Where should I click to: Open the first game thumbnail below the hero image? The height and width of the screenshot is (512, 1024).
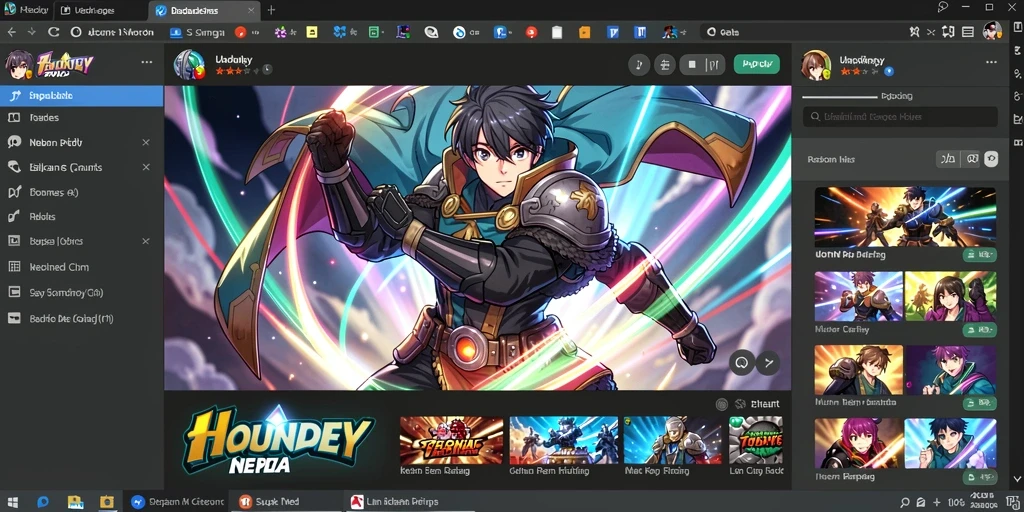click(451, 441)
